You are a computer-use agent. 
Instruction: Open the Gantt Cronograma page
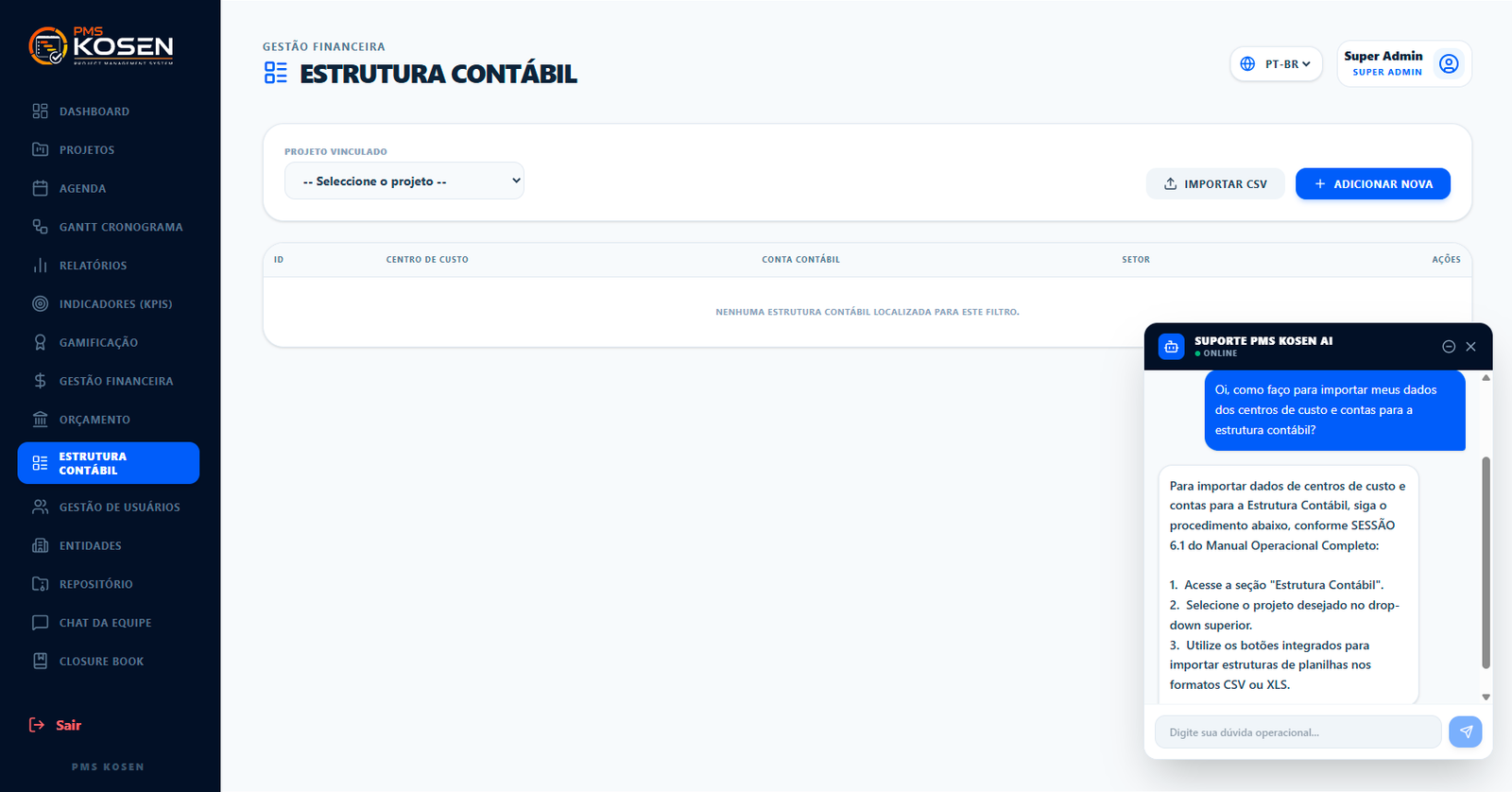(x=109, y=227)
